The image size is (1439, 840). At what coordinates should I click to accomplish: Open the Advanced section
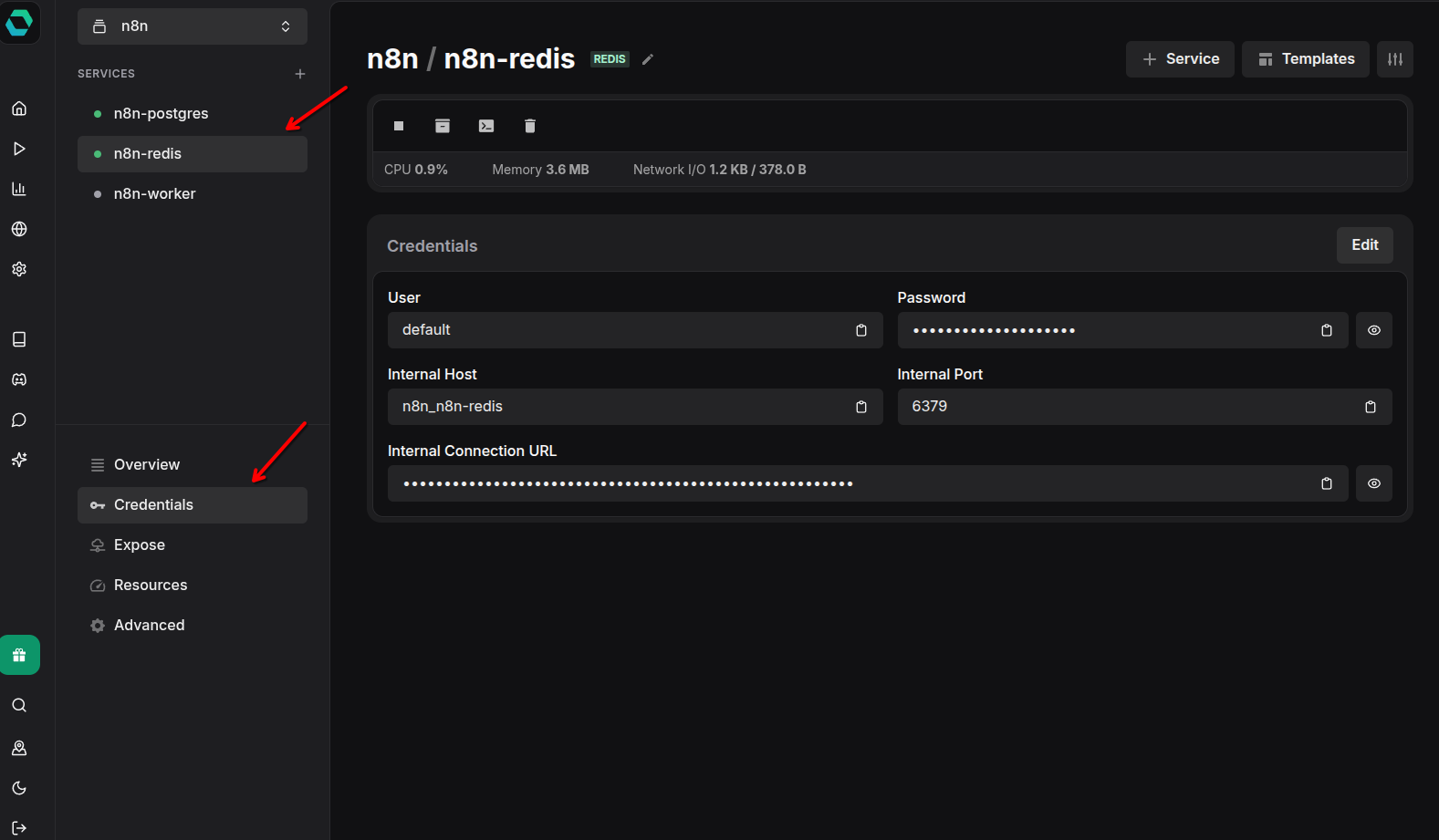click(x=193, y=626)
